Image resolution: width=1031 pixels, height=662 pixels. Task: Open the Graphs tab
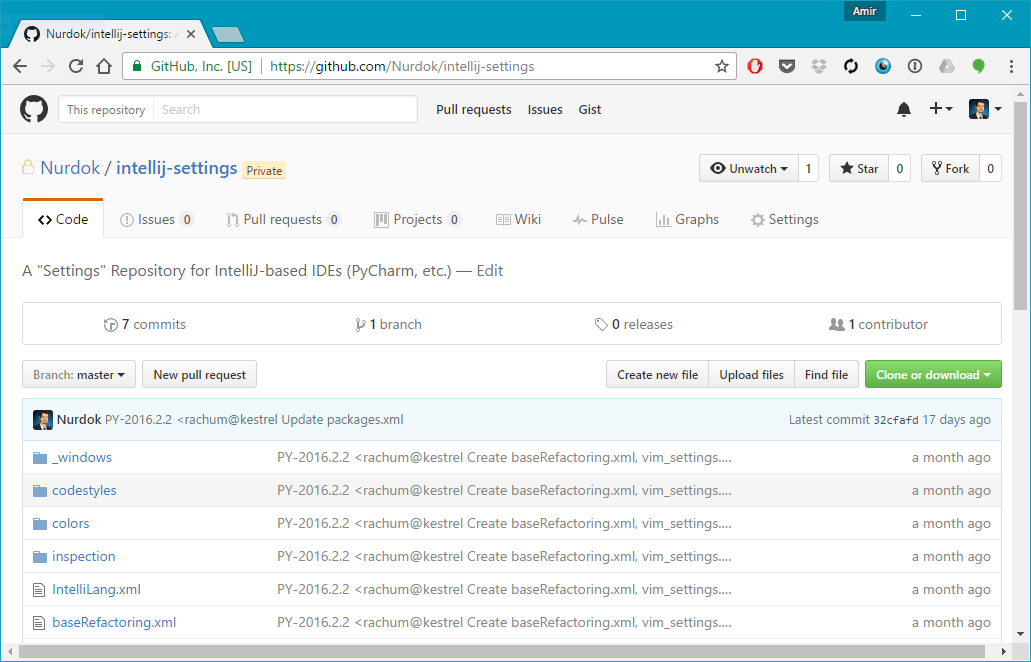687,219
